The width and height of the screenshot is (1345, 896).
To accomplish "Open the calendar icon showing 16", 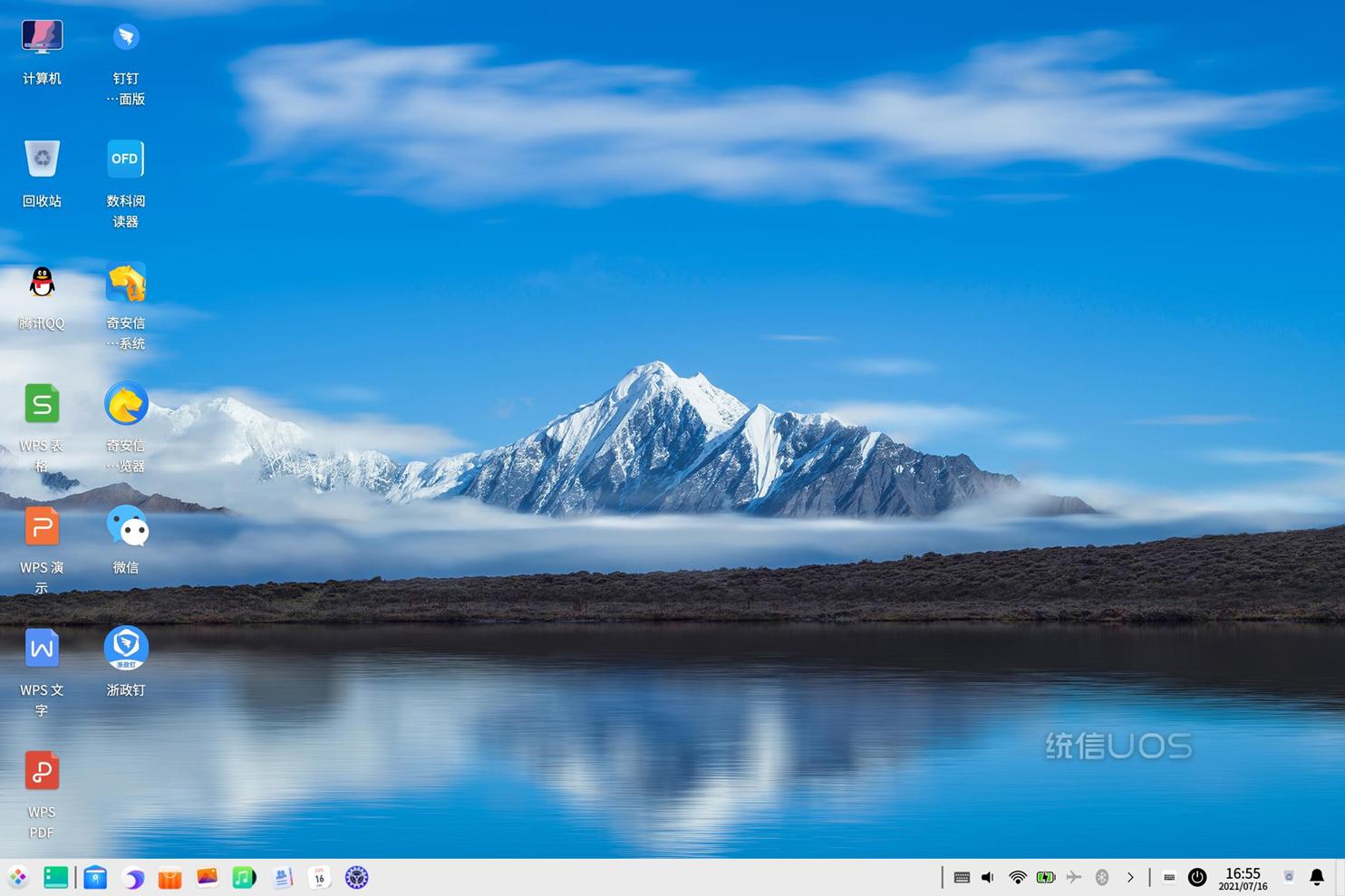I will pyautogui.click(x=319, y=877).
